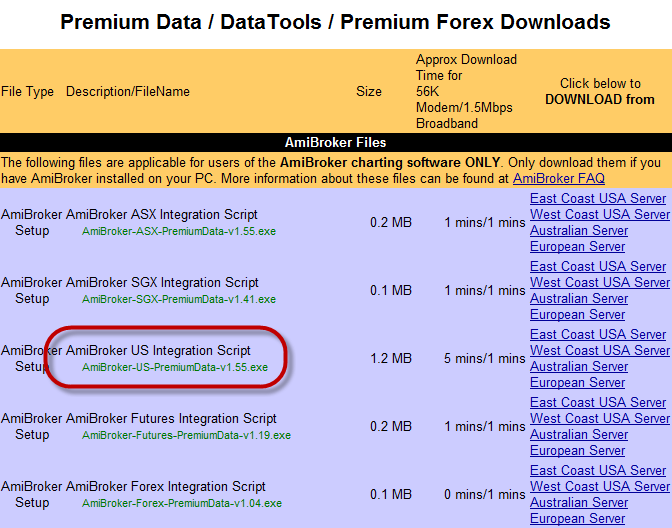This screenshot has width=672, height=528.
Task: Click the File Type column header
Action: (27, 91)
